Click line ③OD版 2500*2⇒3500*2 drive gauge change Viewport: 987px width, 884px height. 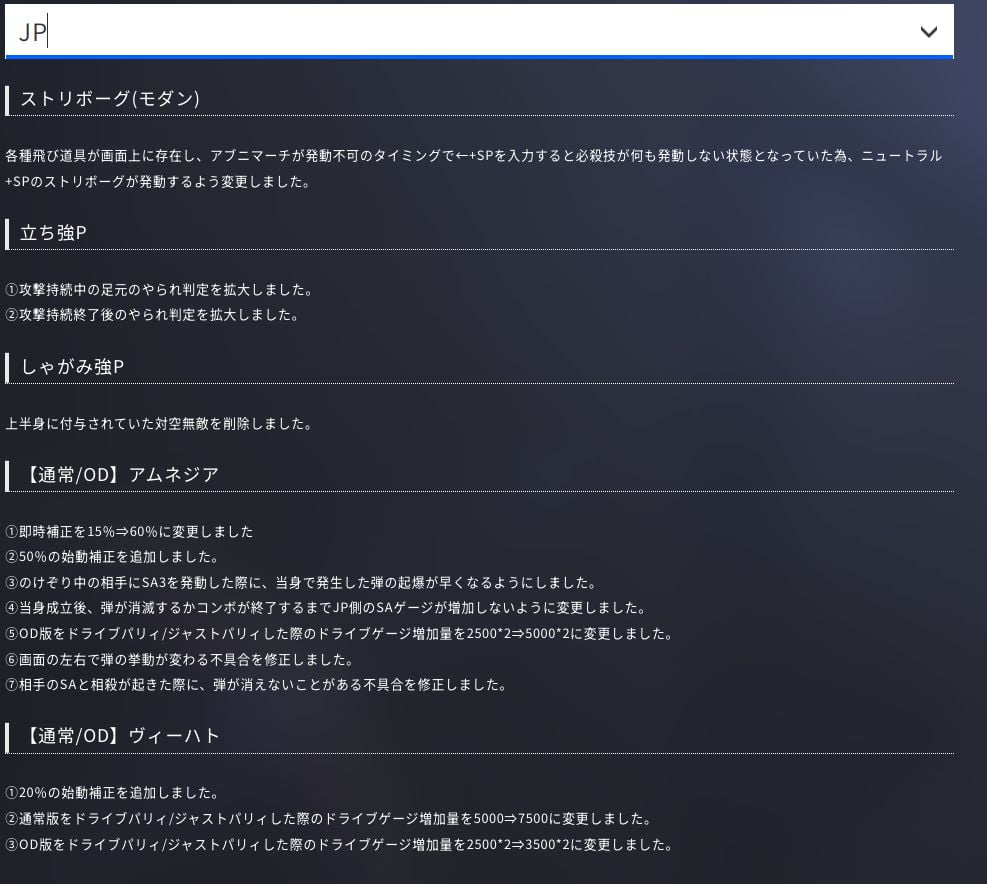click(339, 844)
